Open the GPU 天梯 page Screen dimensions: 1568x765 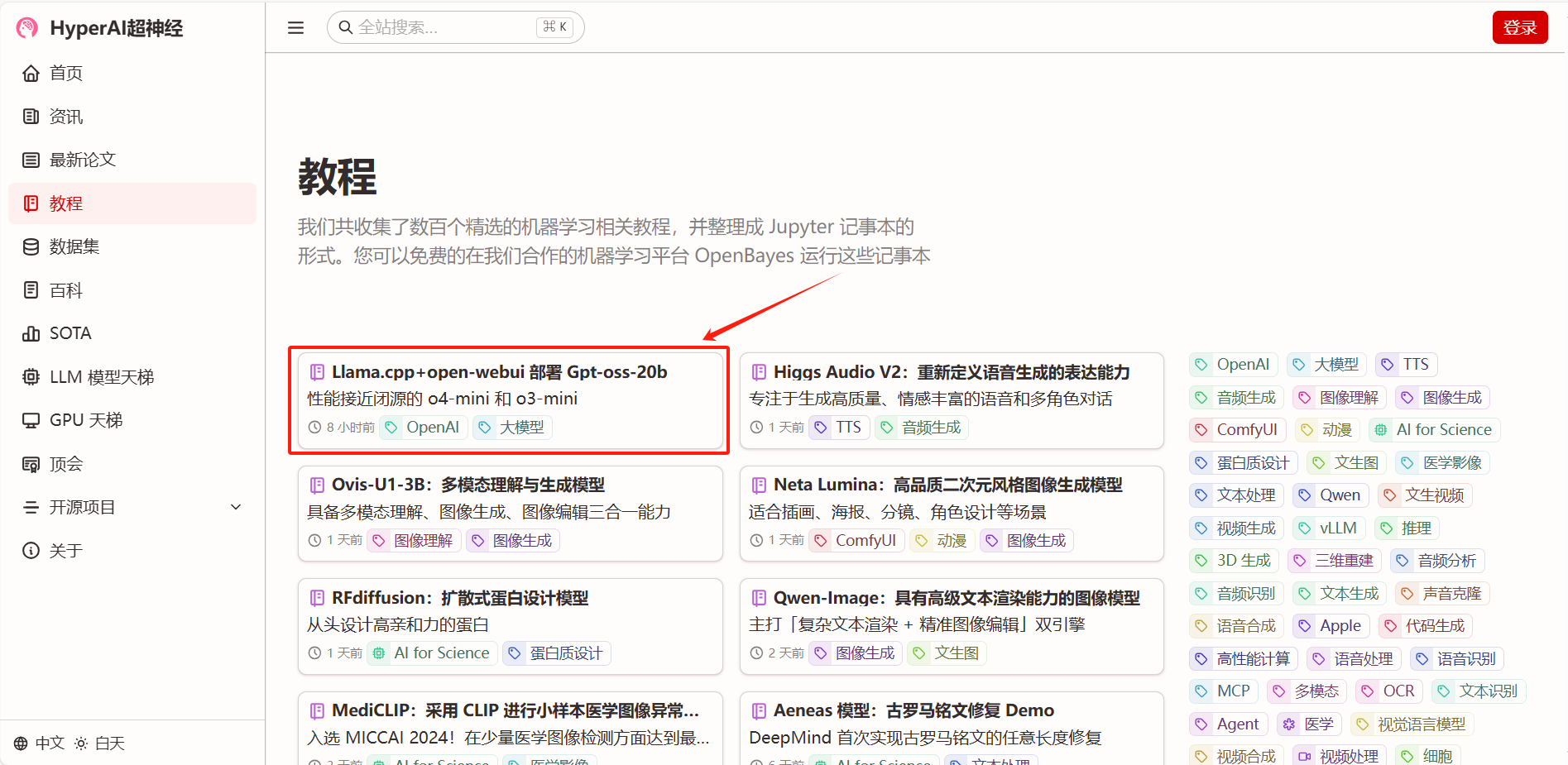(x=85, y=420)
